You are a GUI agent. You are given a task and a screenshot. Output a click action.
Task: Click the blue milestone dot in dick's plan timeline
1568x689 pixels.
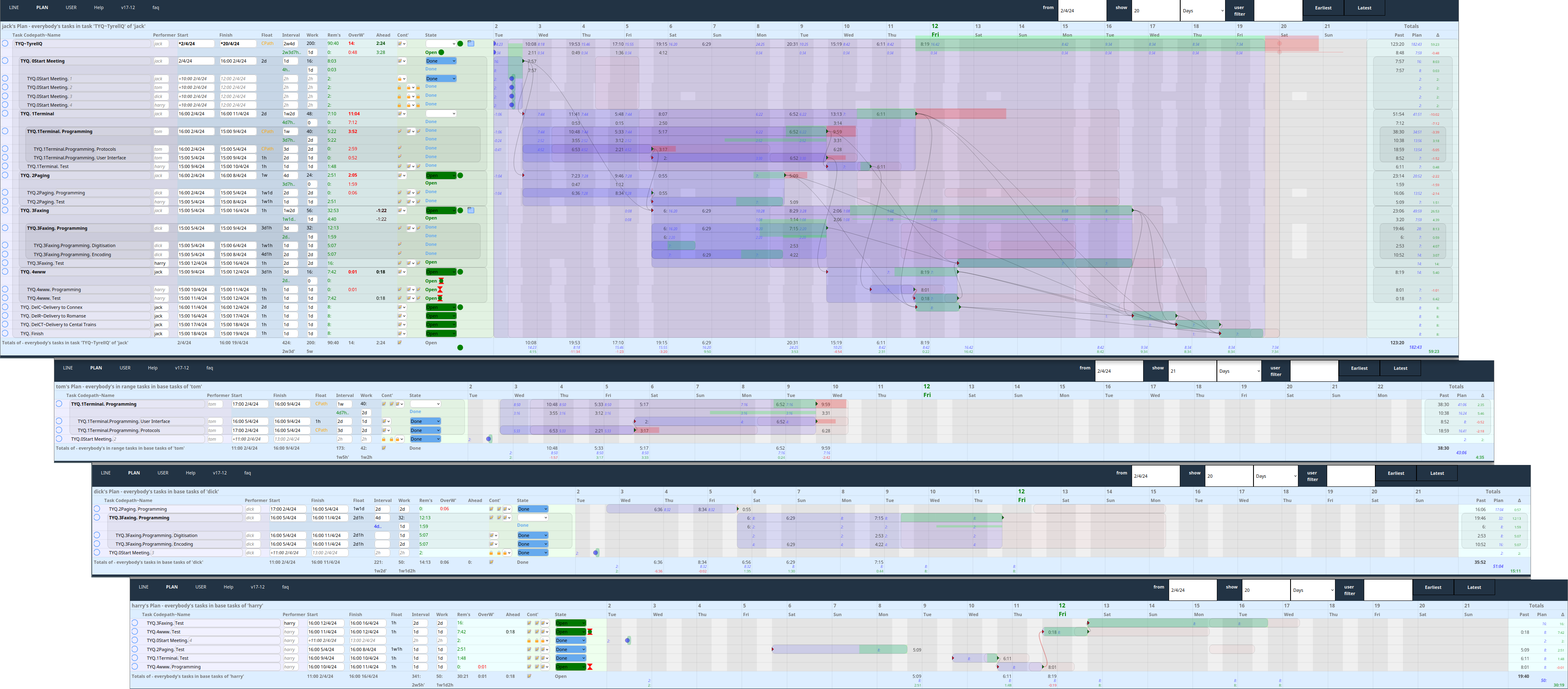tap(596, 553)
